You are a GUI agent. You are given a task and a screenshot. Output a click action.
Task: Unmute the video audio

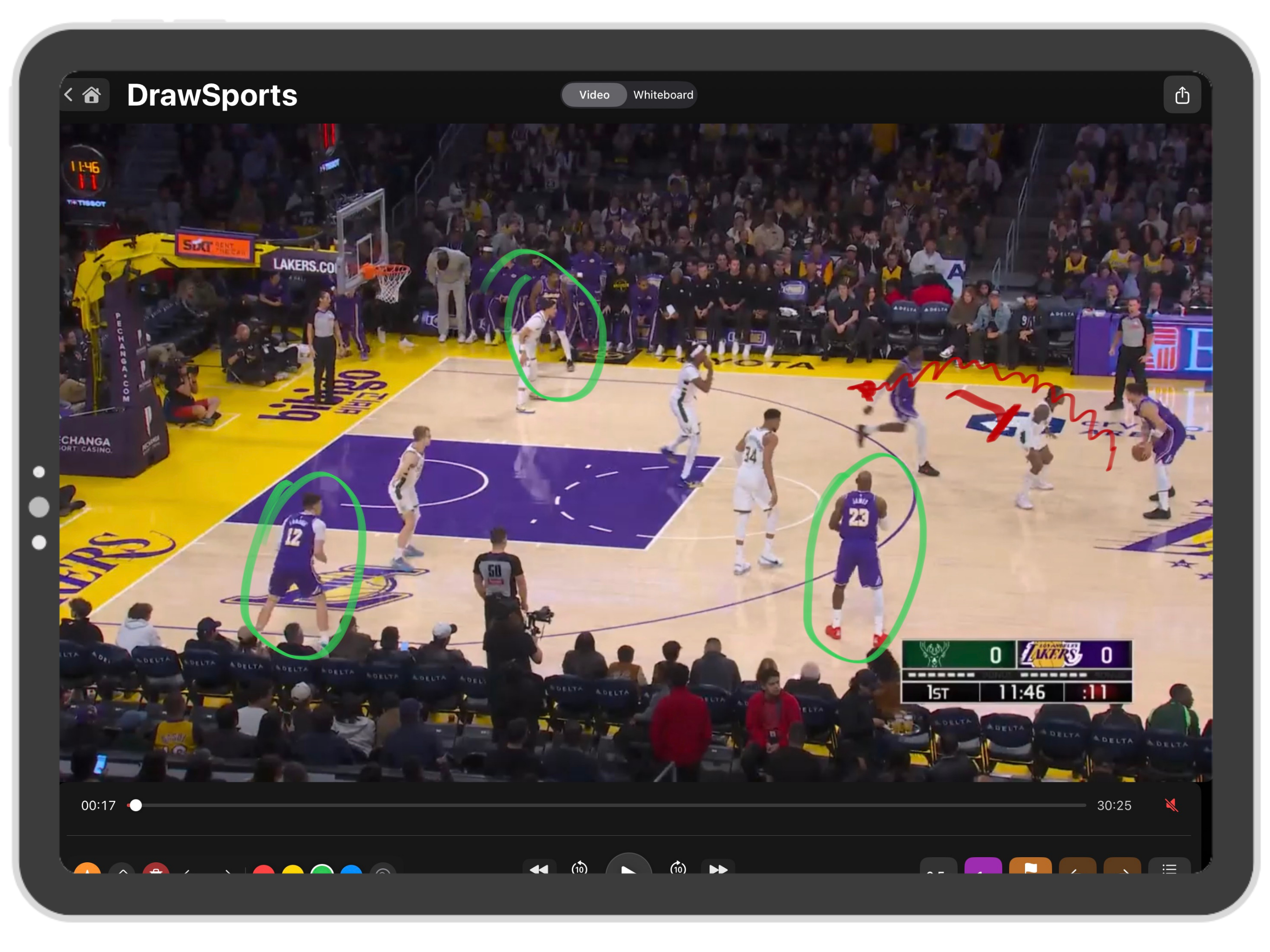click(1171, 806)
